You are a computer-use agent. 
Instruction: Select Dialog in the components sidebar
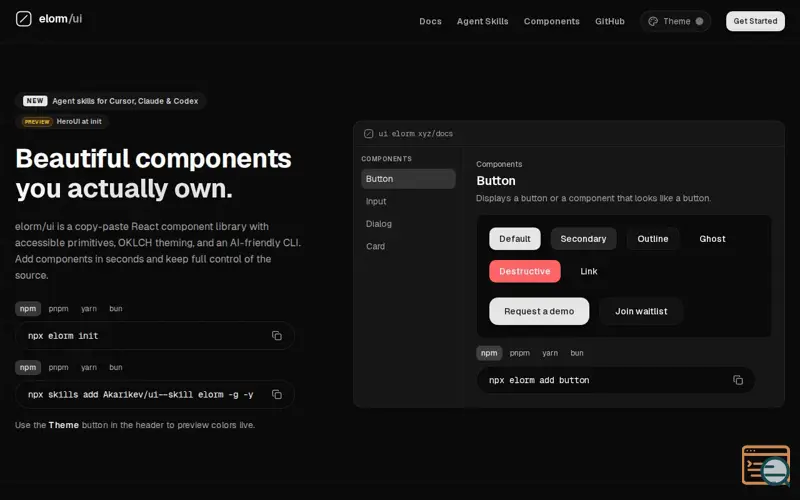pyautogui.click(x=408, y=224)
